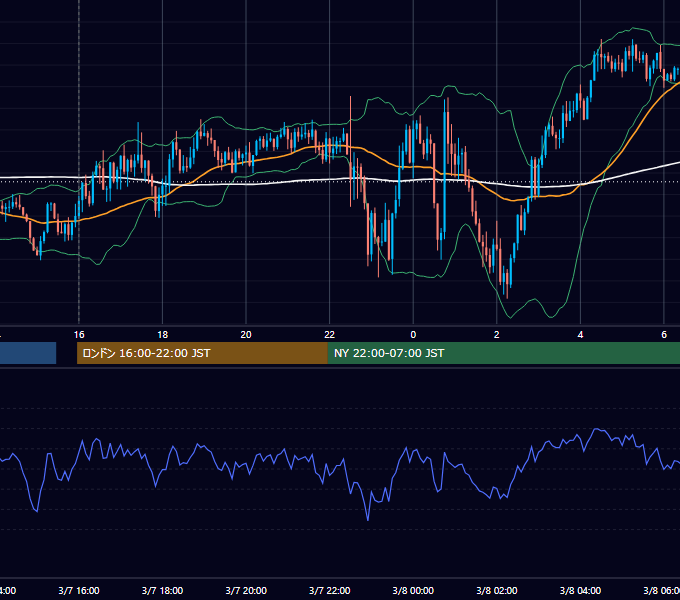This screenshot has height=600, width=680.
Task: Click the 0 hour label on price chart axis
Action: click(413, 335)
